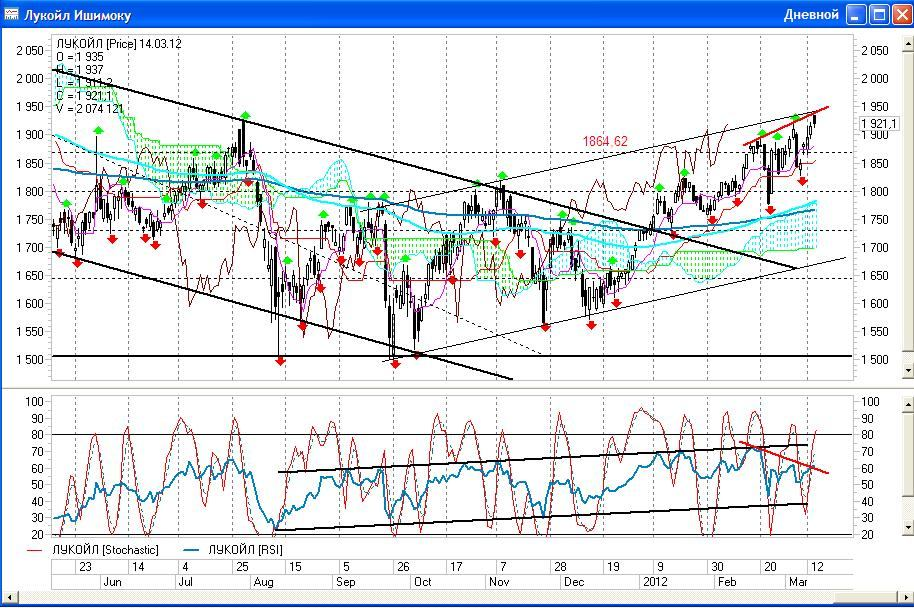914x608 pixels.
Task: Click the price panel scroll-down arrow
Action: click(908, 370)
